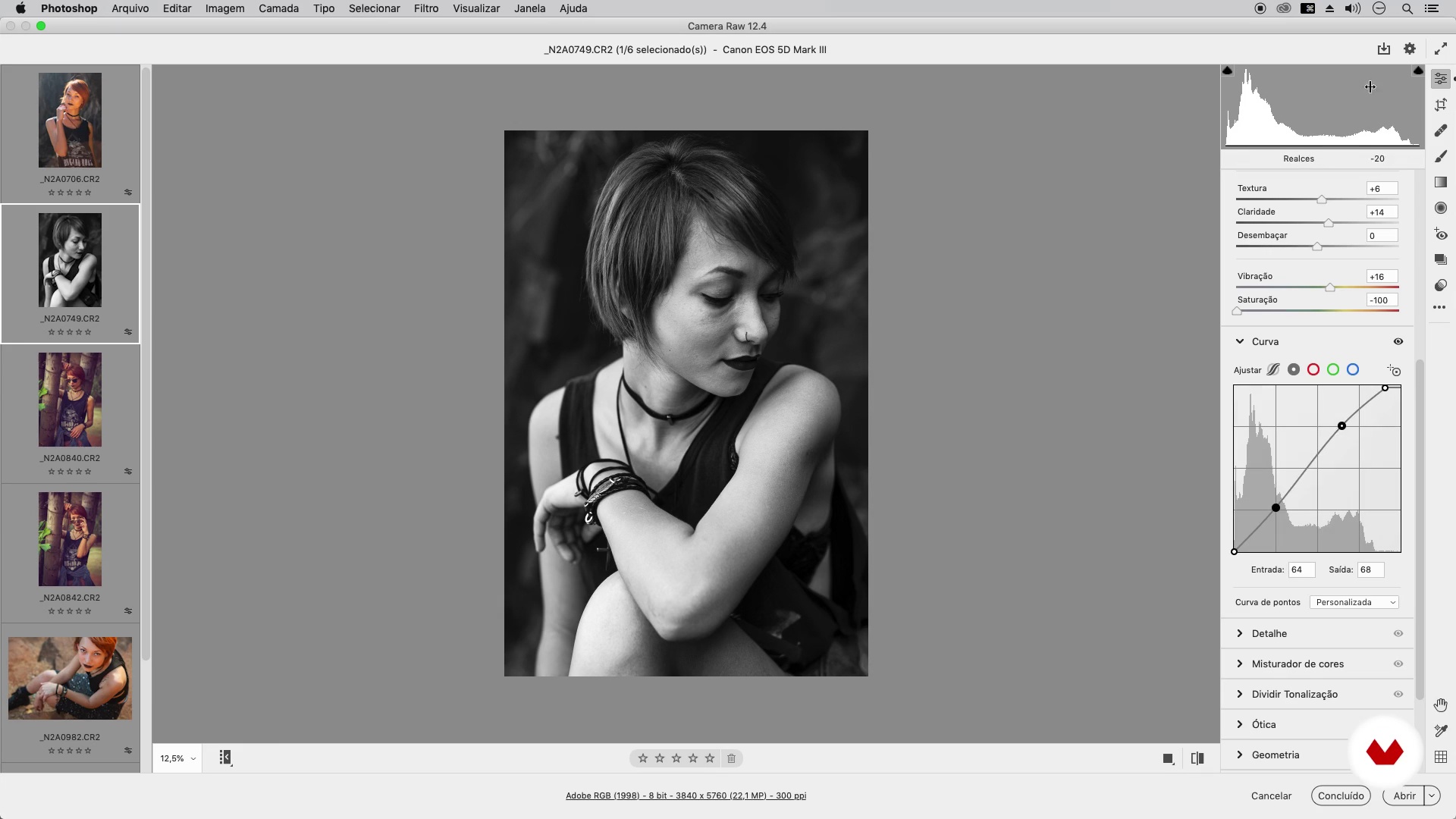Viewport: 1456px width, 819px height.
Task: Select the blue channel curve
Action: coord(1353,370)
